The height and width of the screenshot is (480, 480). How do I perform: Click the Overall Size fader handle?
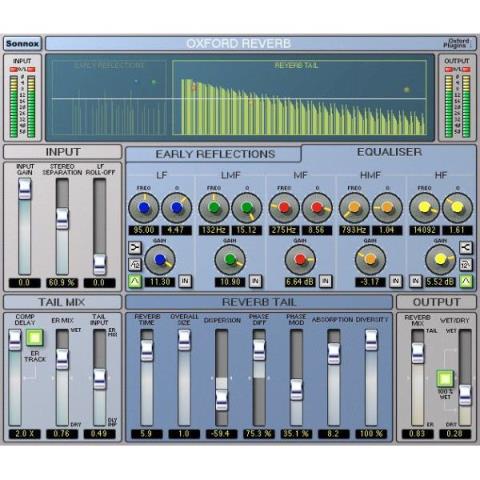point(184,340)
